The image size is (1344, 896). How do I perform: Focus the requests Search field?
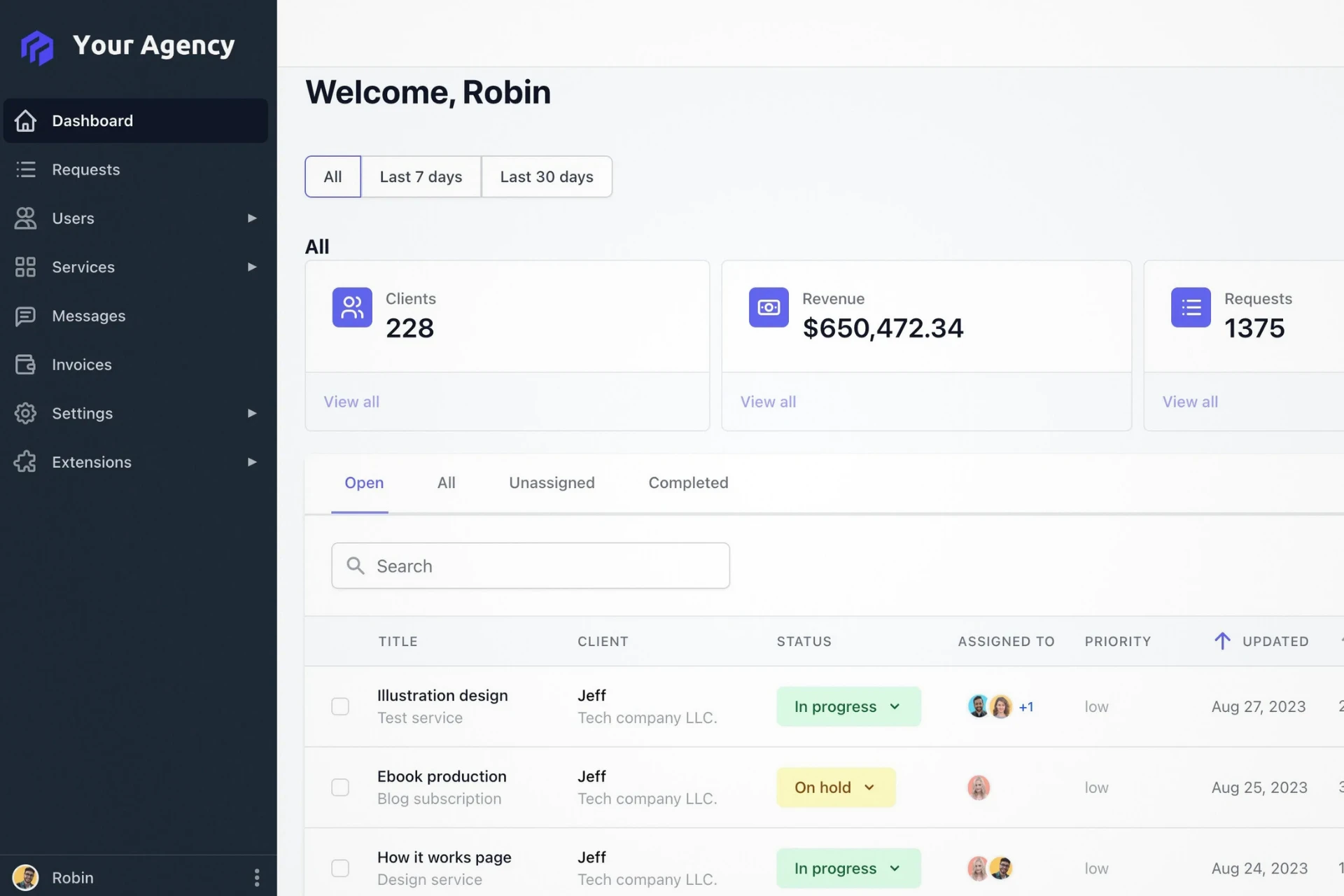click(x=531, y=566)
